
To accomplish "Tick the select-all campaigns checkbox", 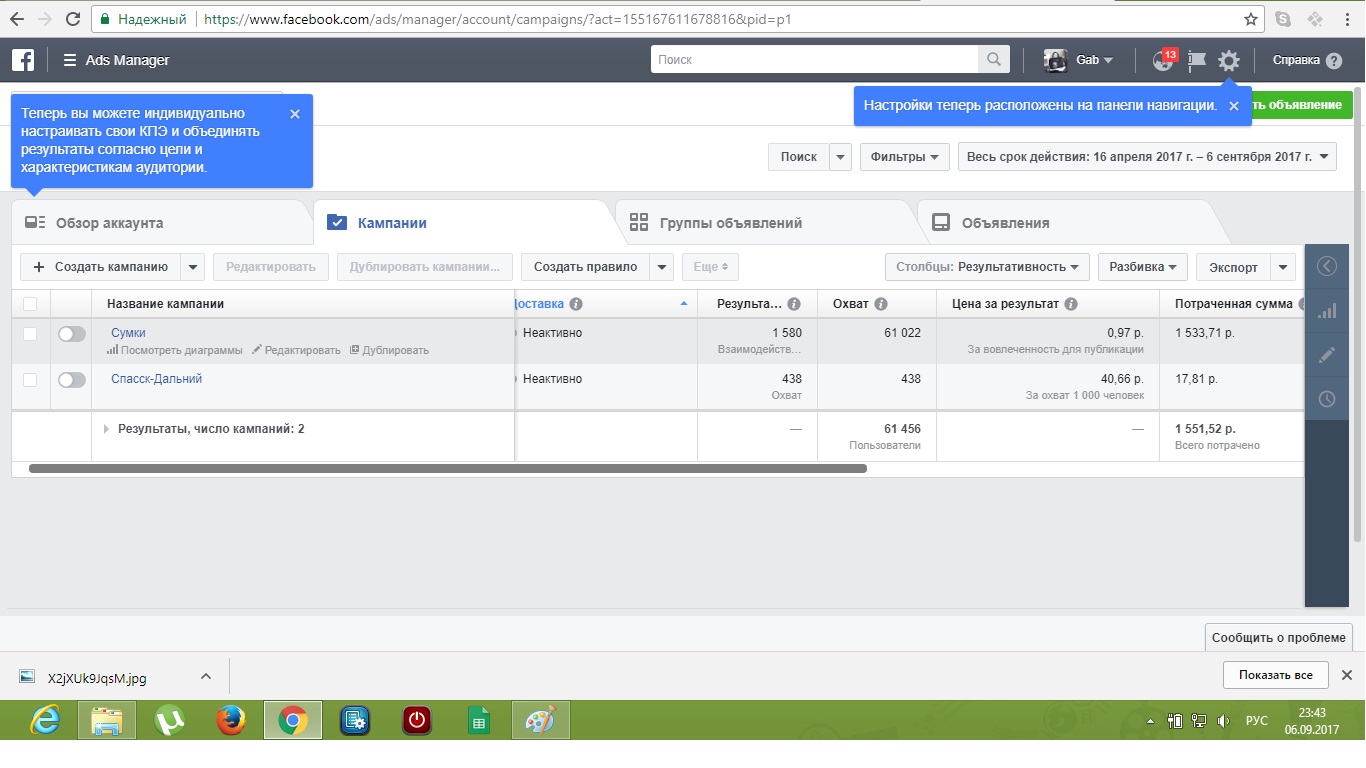I will (30, 304).
